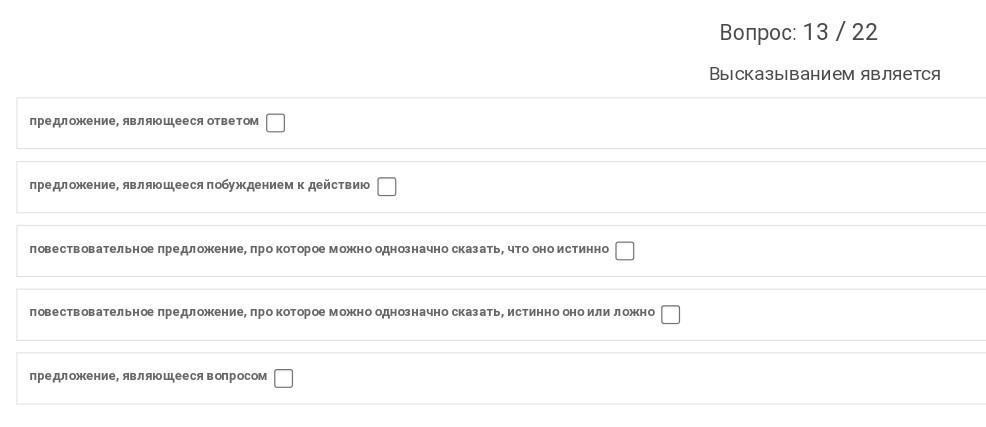Choose the option text ending 'истинно оно или ложно'
This screenshot has height=427, width=986.
point(342,313)
